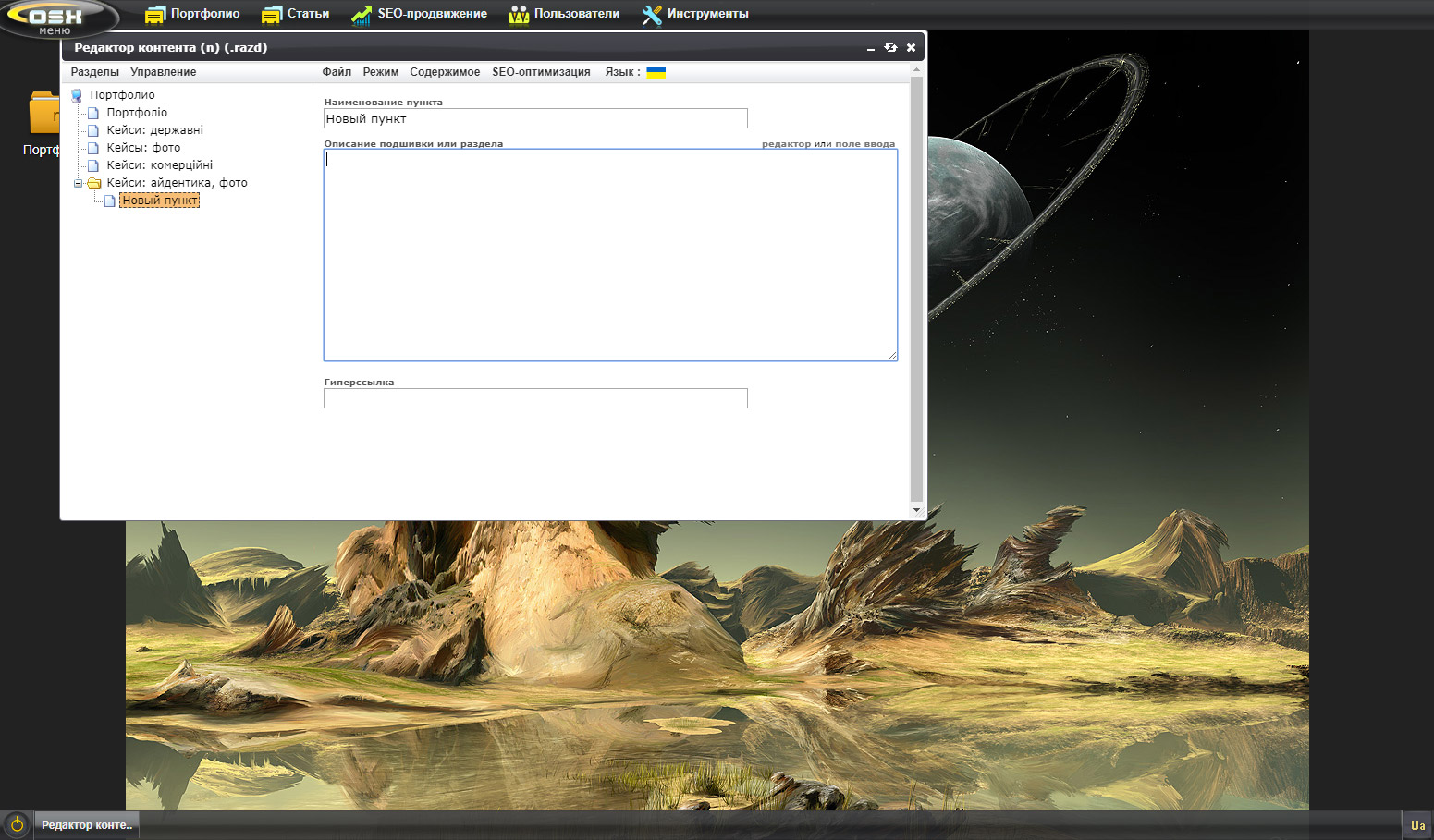1434x840 pixels.
Task: Click scrollbar down arrow in editor
Action: pyautogui.click(x=916, y=509)
